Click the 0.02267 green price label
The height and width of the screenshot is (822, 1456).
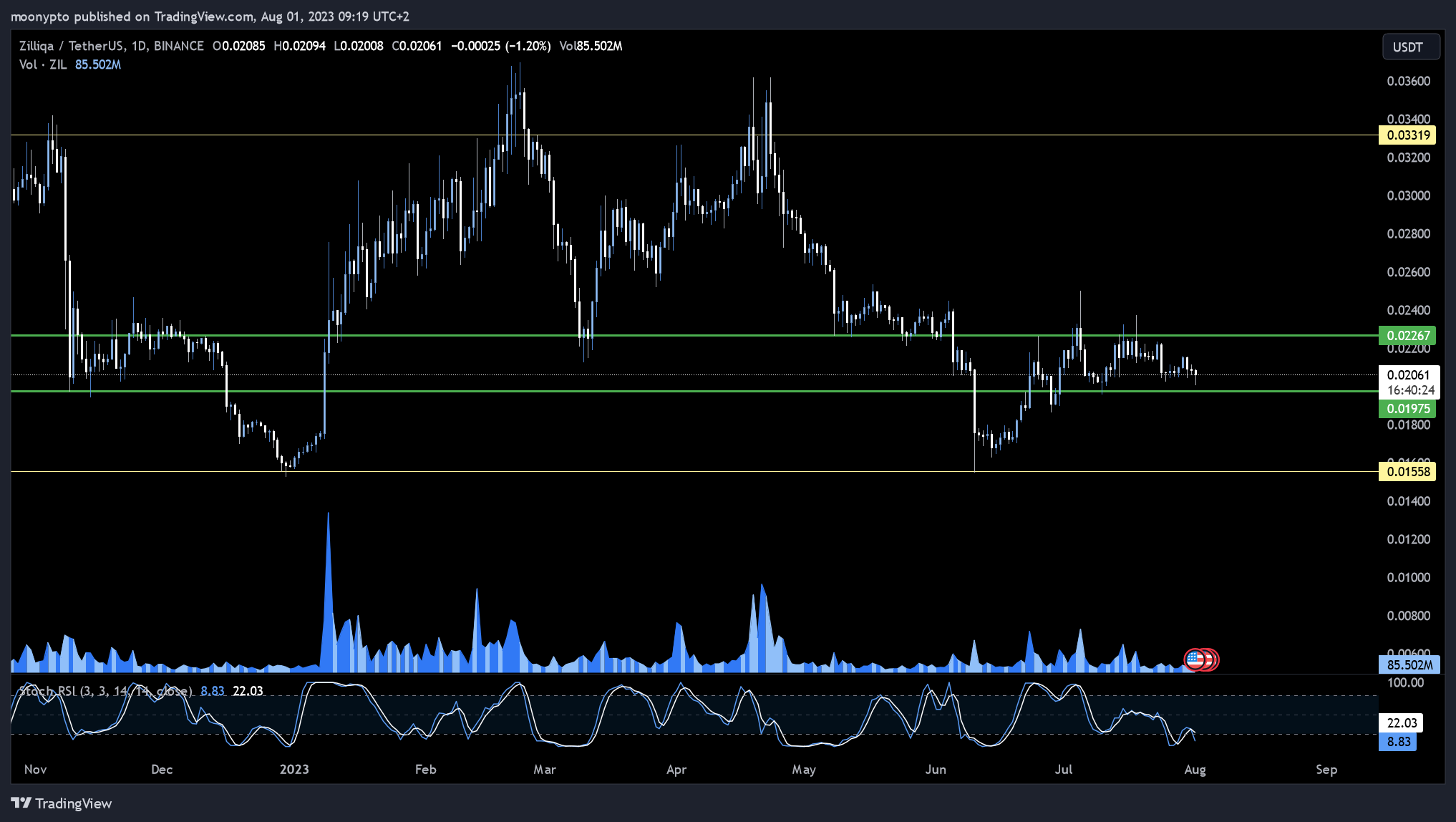(1407, 336)
